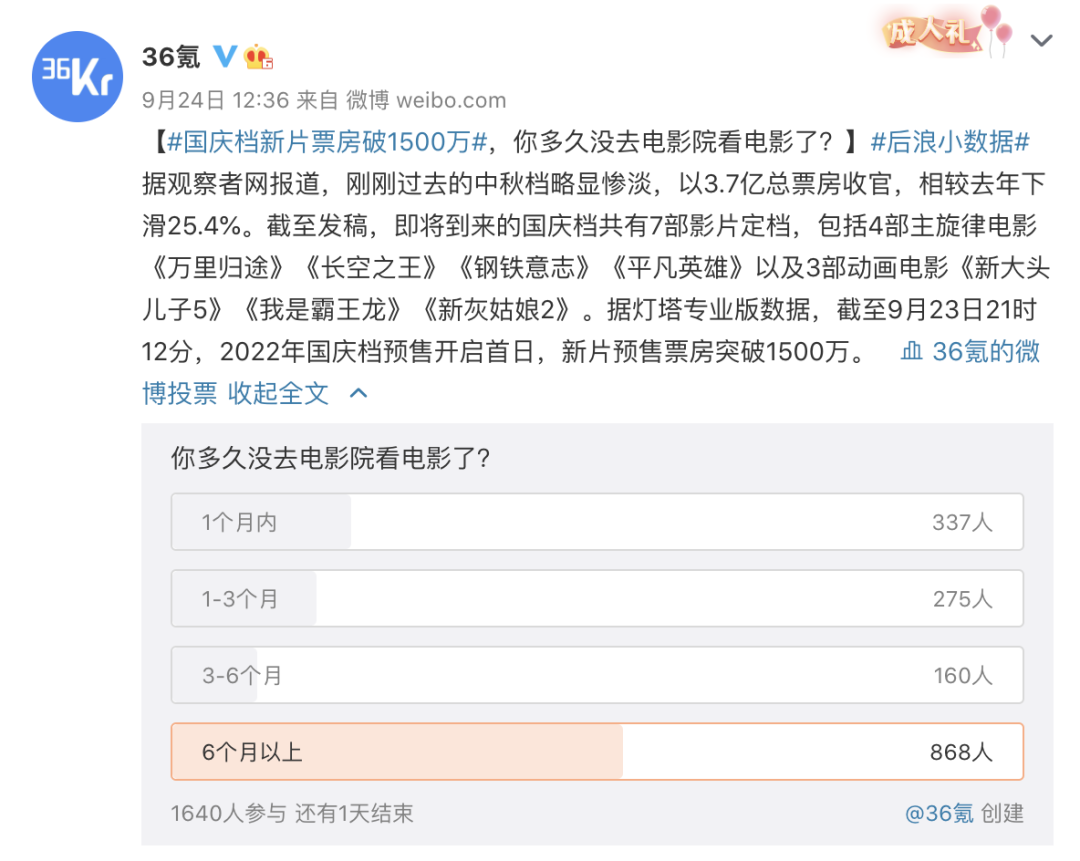Click the 微博 weibo.com source link
1080x861 pixels.
(x=426, y=100)
